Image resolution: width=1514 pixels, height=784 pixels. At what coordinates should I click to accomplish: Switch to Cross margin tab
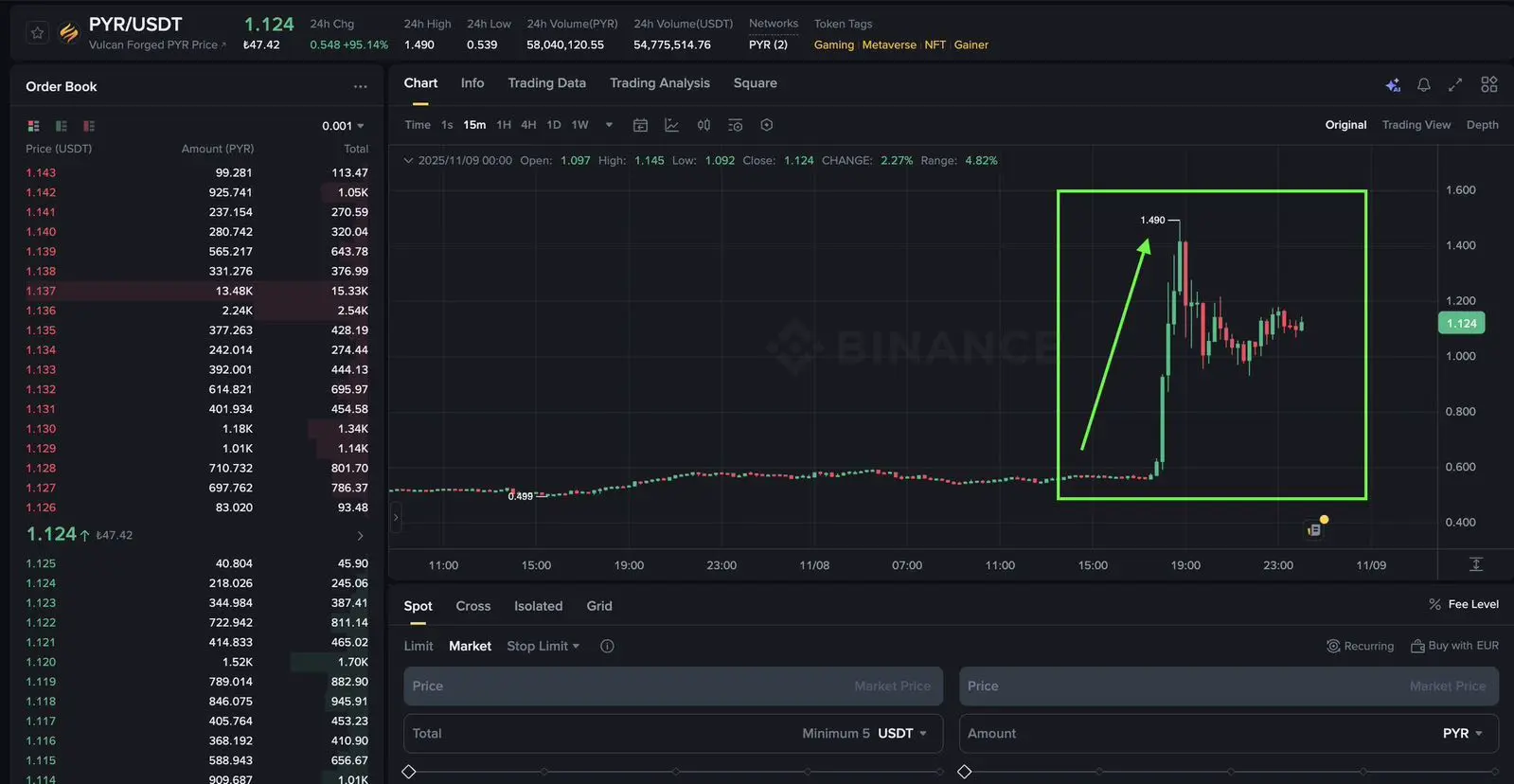coord(473,606)
